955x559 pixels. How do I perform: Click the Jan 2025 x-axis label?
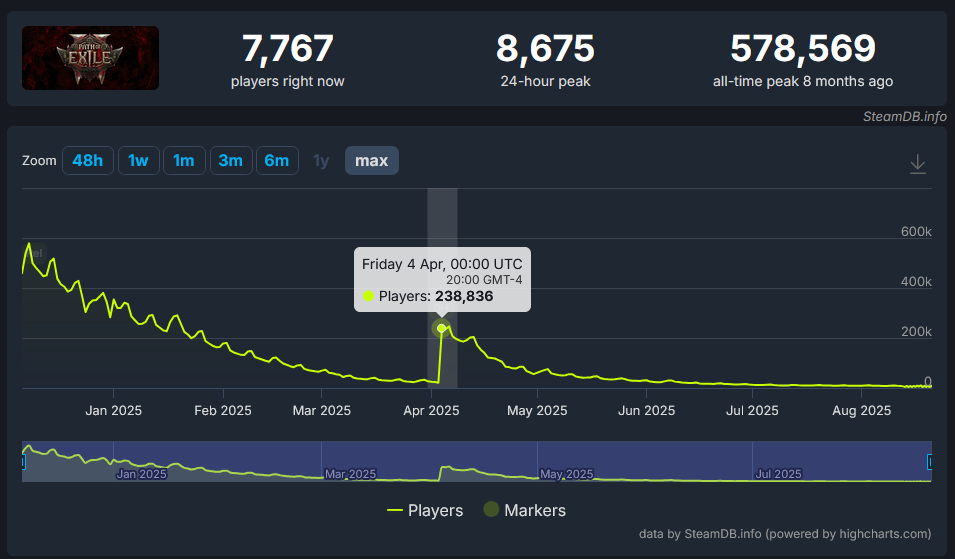(x=113, y=411)
